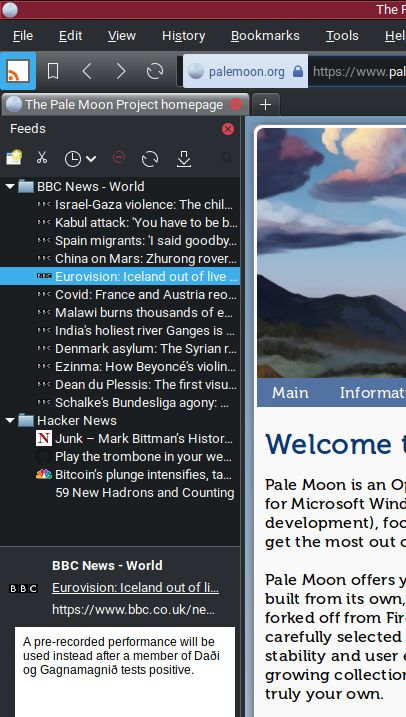This screenshot has width=406, height=717.
Task: Click the Pale Moon landscape banner image
Action: [331, 253]
